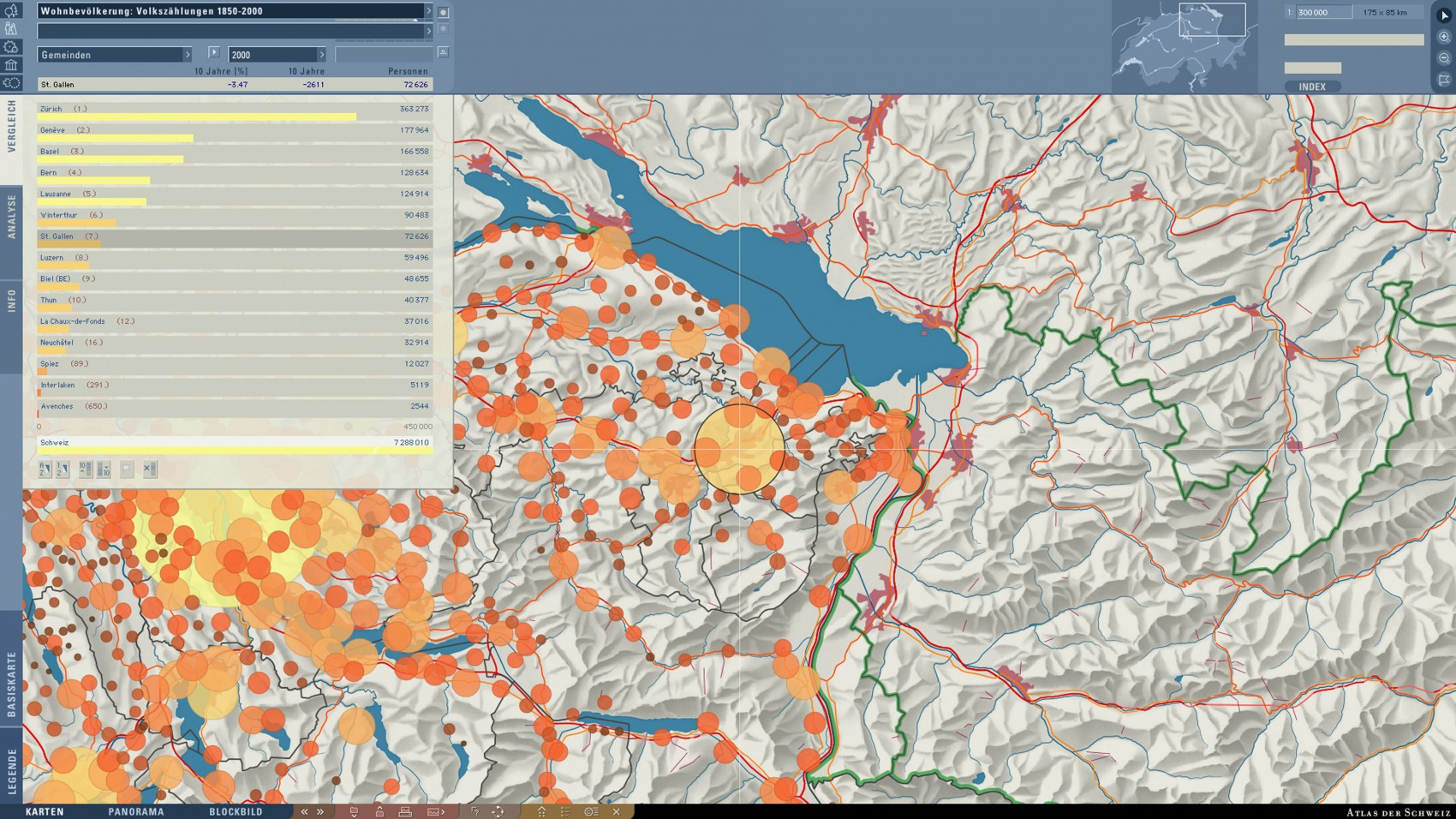Select the Bern (4.) row
This screenshot has height=819, width=1456.
[235, 176]
